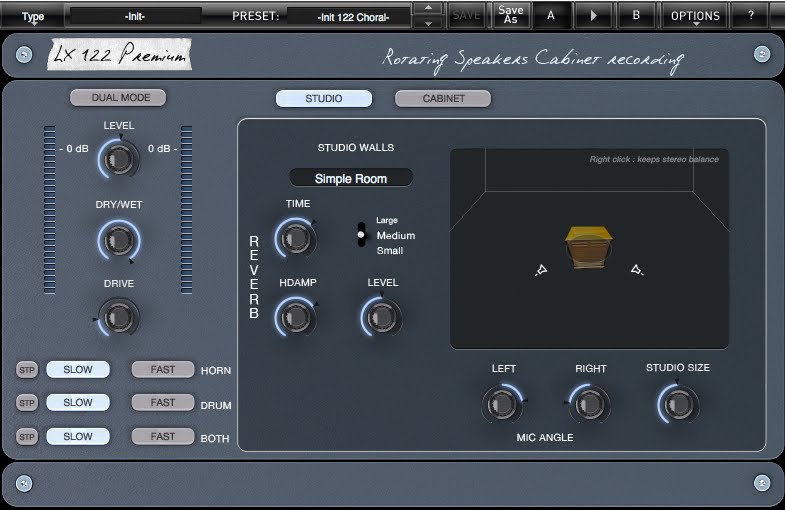
Task: Stop the HORN rotor with STP
Action: click(27, 370)
